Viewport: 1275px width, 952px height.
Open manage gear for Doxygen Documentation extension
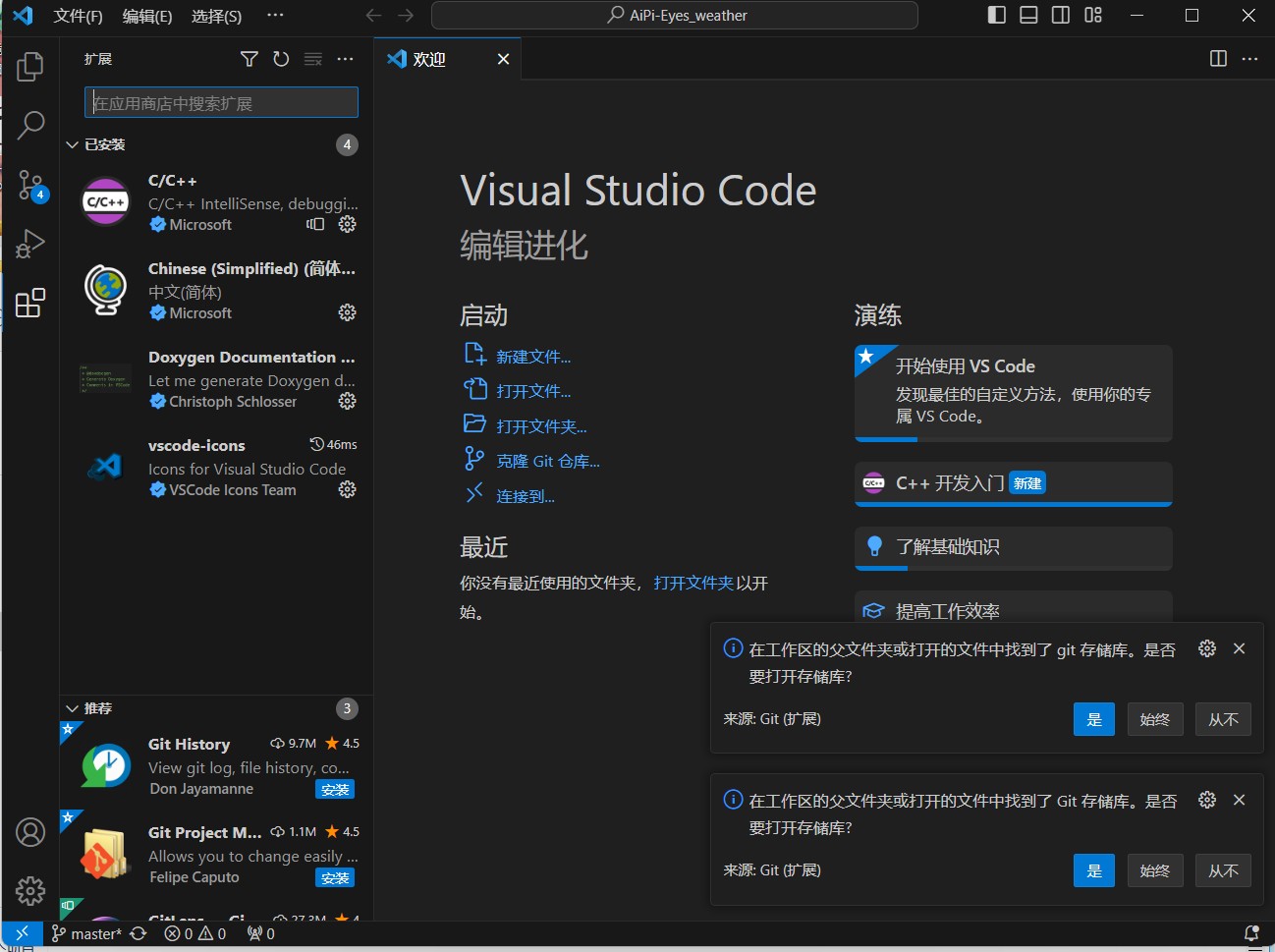(347, 401)
